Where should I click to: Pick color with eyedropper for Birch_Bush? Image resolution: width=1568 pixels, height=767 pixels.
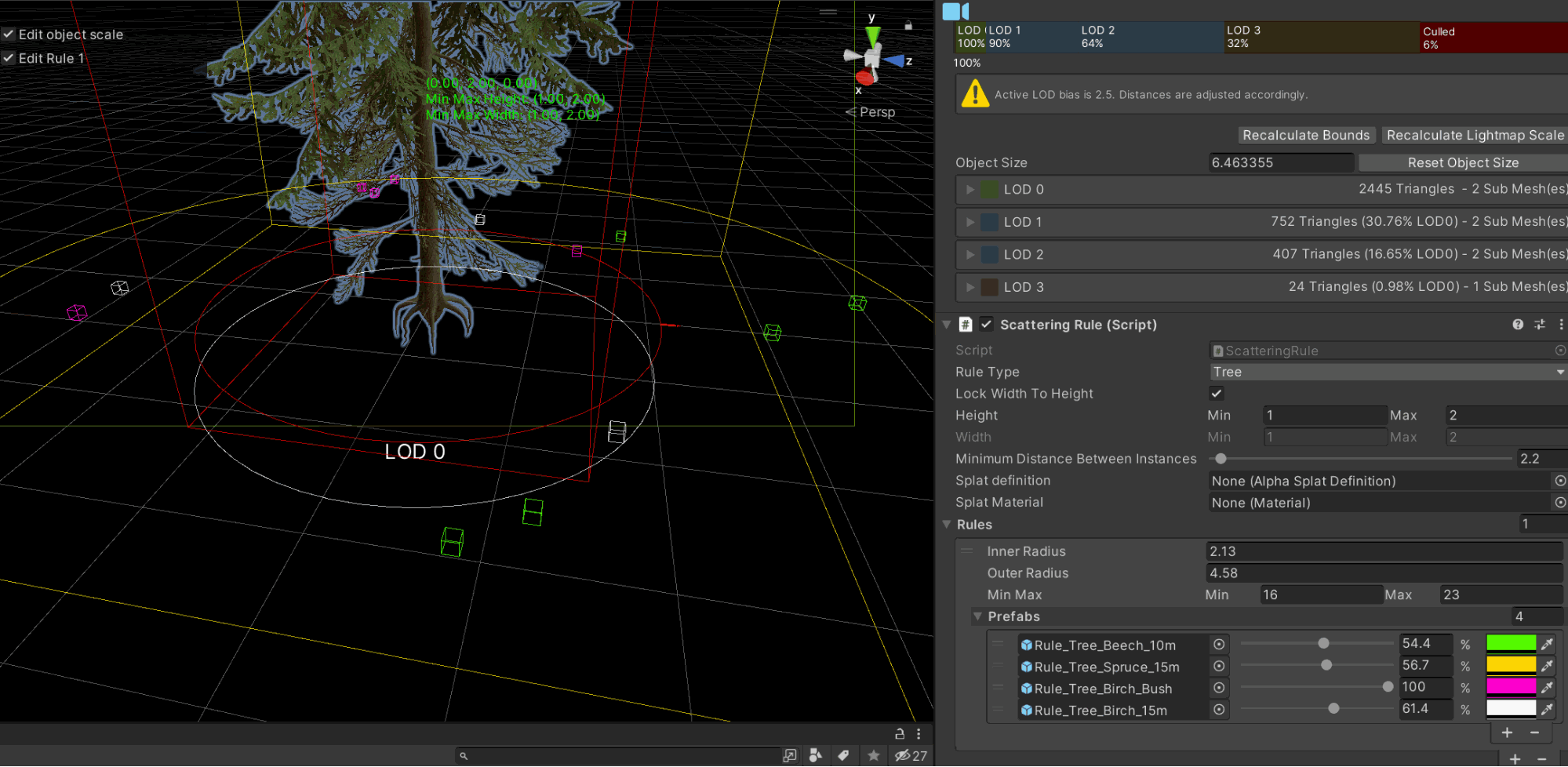coord(1547,688)
